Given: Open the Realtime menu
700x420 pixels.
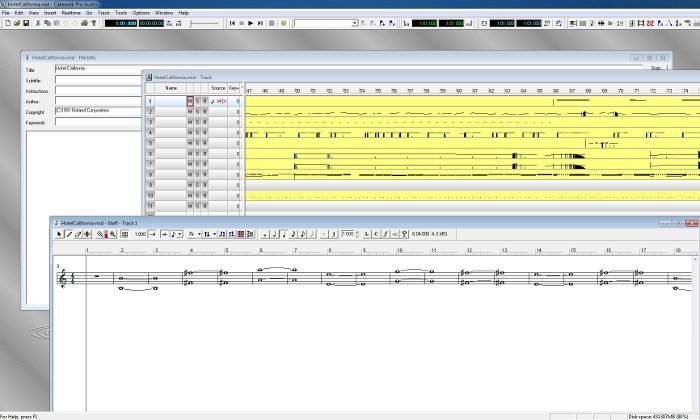Looking at the screenshot, I should click(71, 13).
